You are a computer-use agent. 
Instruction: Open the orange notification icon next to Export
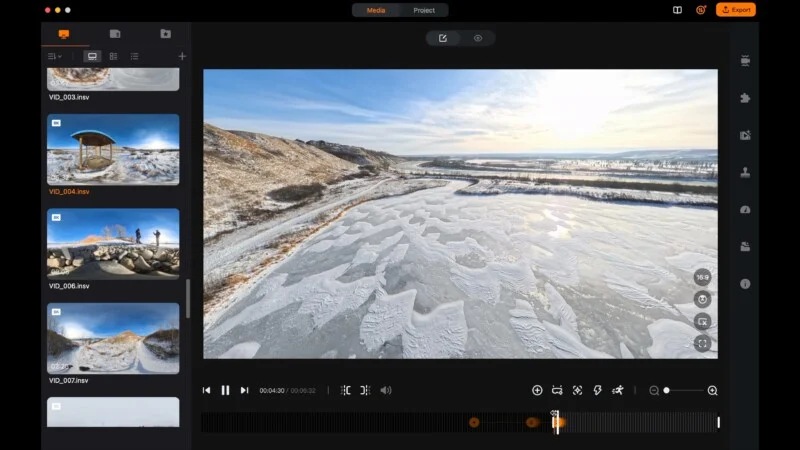(701, 10)
